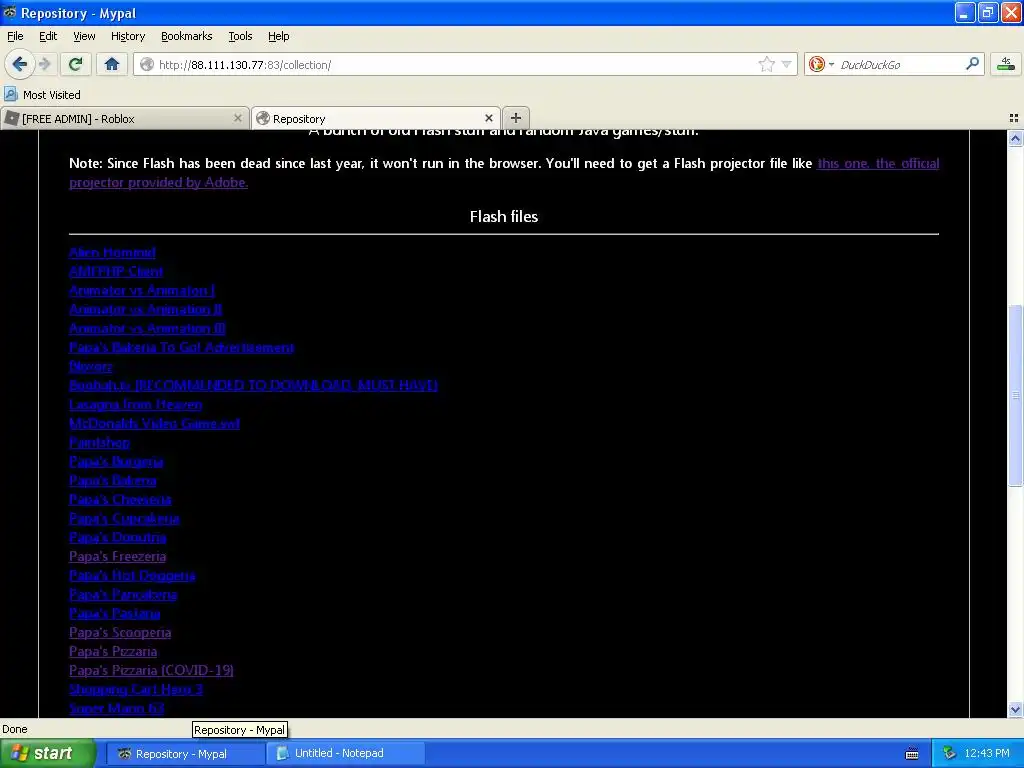The image size is (1024, 768).
Task: Open the Papa's Pancakeria link
Action: (x=123, y=594)
